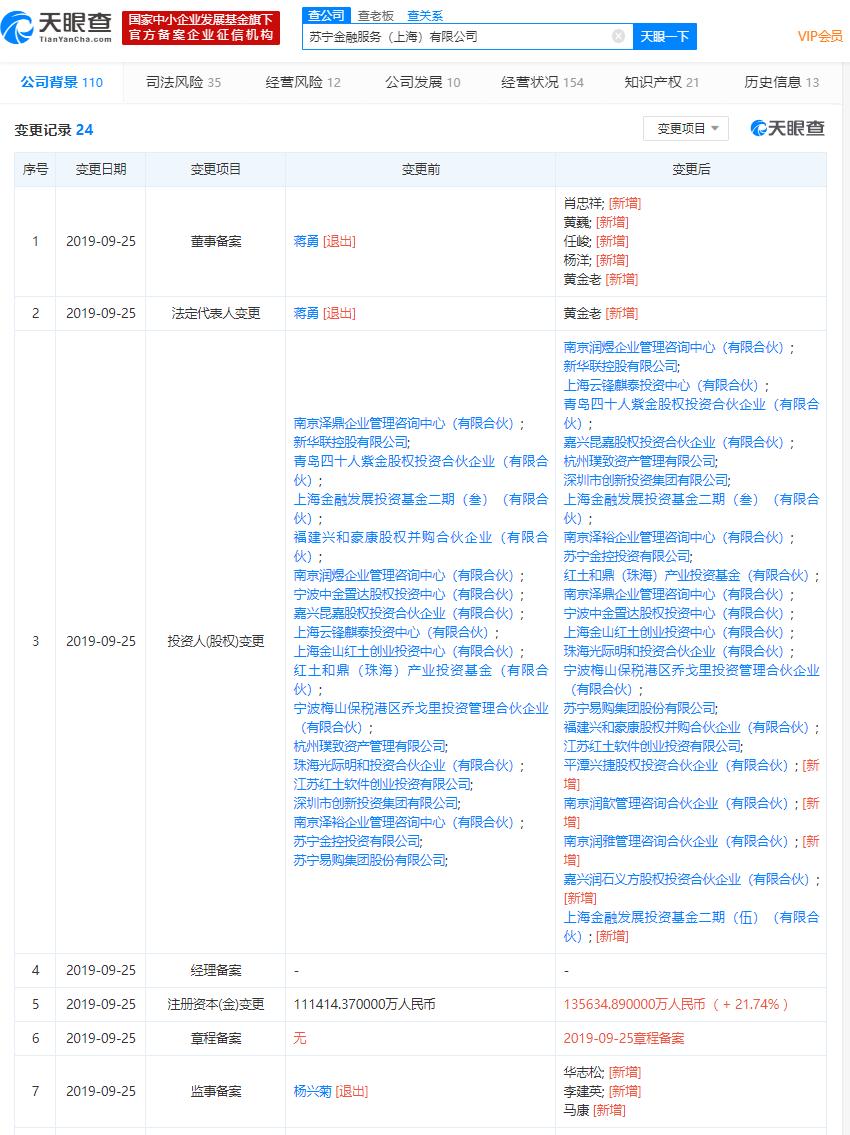Open the VIP会员 link
This screenshot has width=850, height=1135.
tap(820, 36)
